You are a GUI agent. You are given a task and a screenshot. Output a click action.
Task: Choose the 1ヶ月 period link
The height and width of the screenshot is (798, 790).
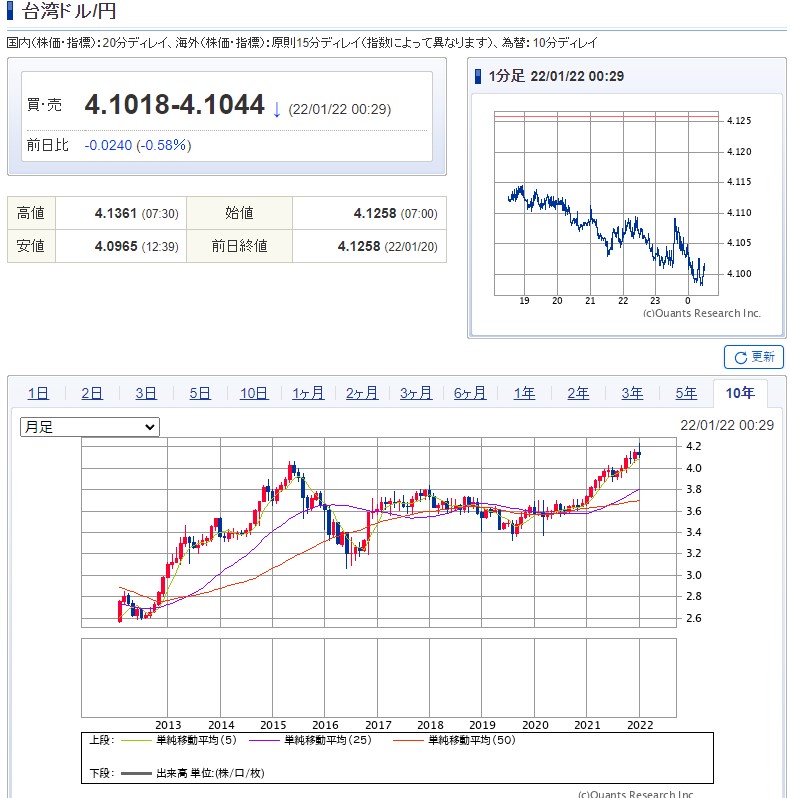click(308, 393)
